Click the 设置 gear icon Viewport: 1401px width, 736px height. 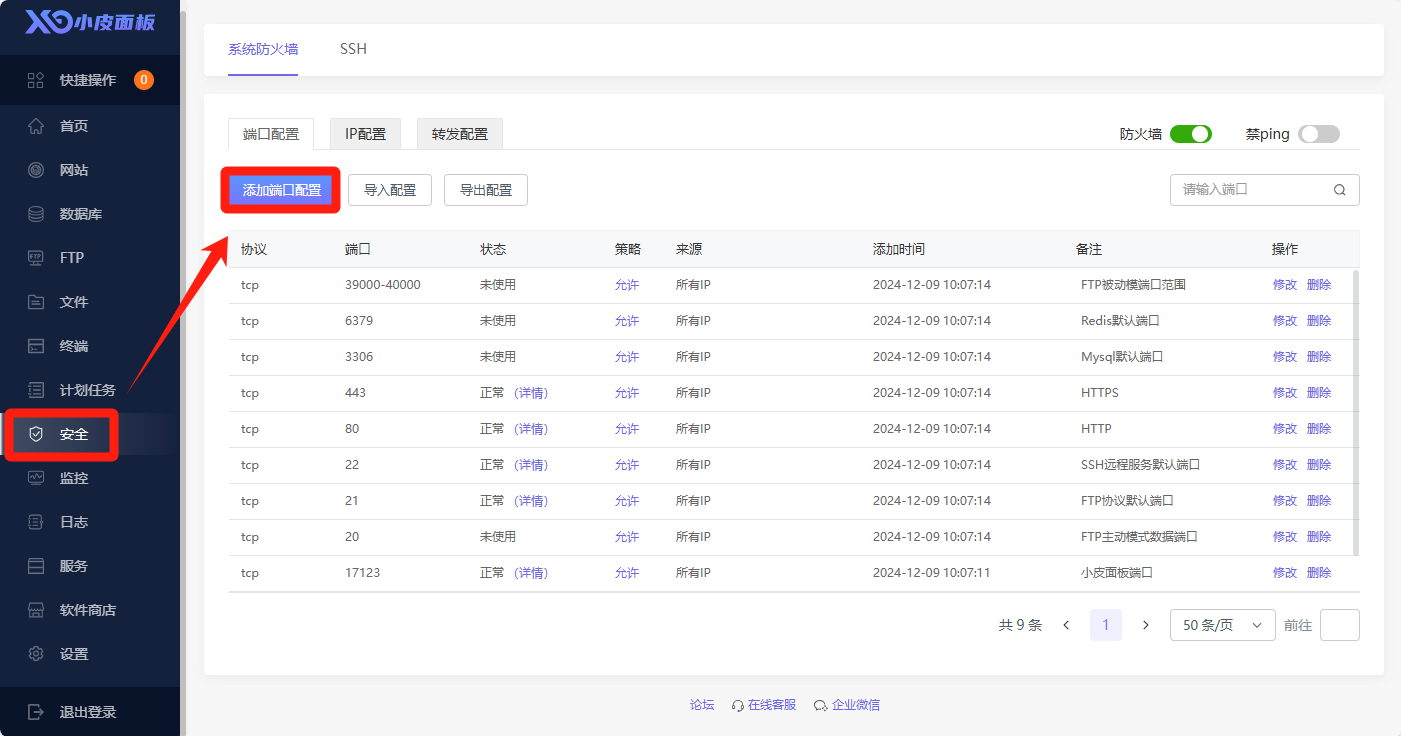[36, 654]
